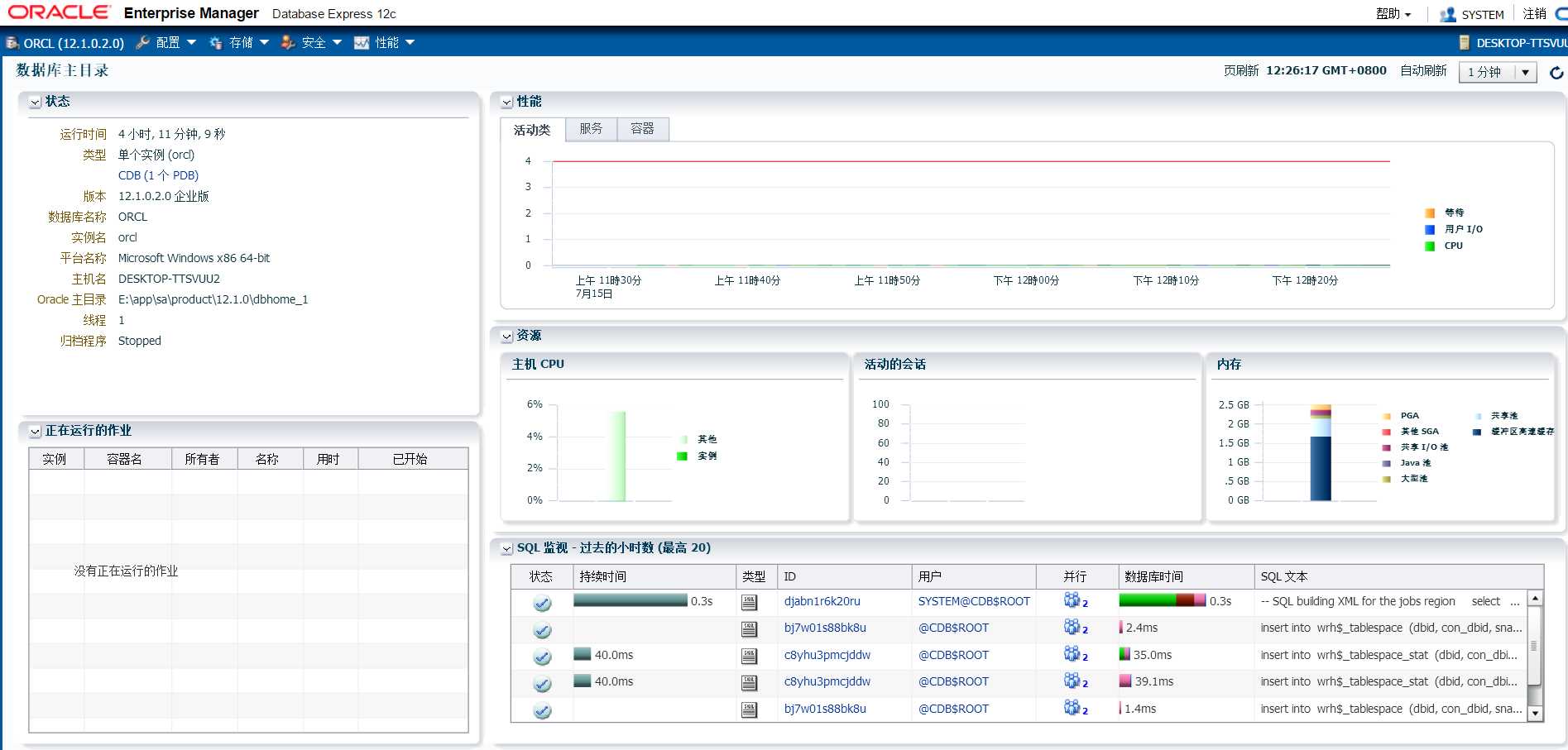Collapse the 性能 section
Image resolution: width=1568 pixels, height=750 pixels.
click(506, 103)
